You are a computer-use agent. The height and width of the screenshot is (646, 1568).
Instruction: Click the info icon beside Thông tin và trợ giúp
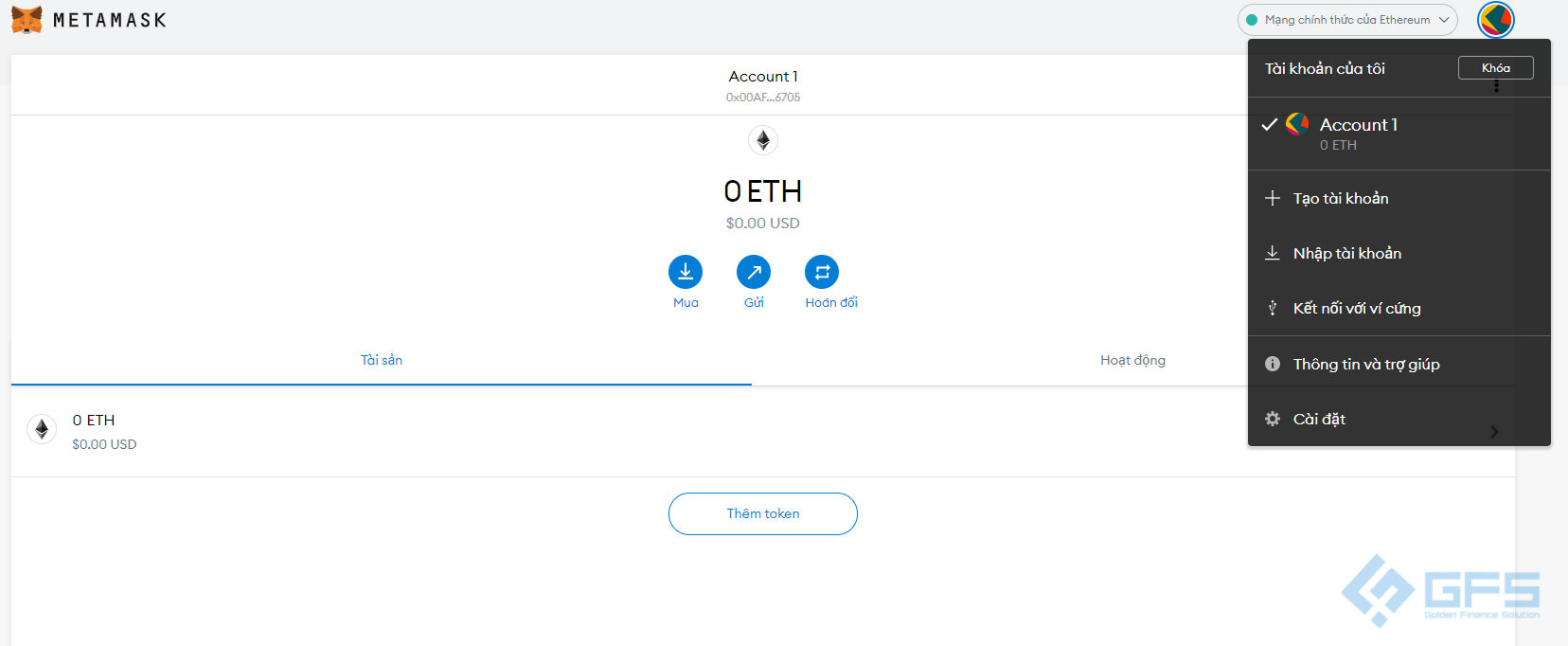pos(1273,364)
